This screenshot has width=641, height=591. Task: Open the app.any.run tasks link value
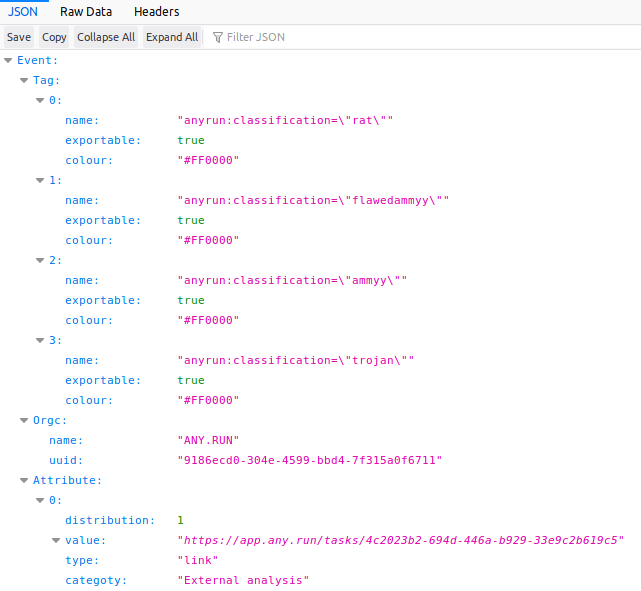click(400, 540)
